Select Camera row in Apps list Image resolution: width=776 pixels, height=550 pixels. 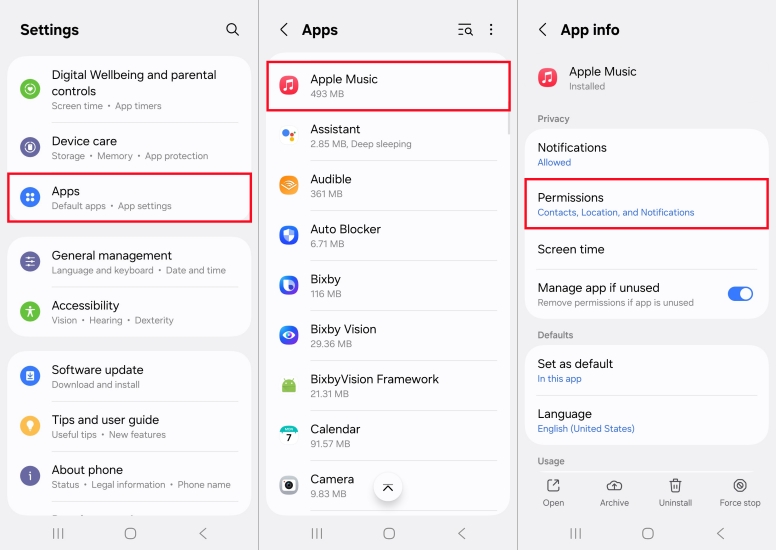388,486
